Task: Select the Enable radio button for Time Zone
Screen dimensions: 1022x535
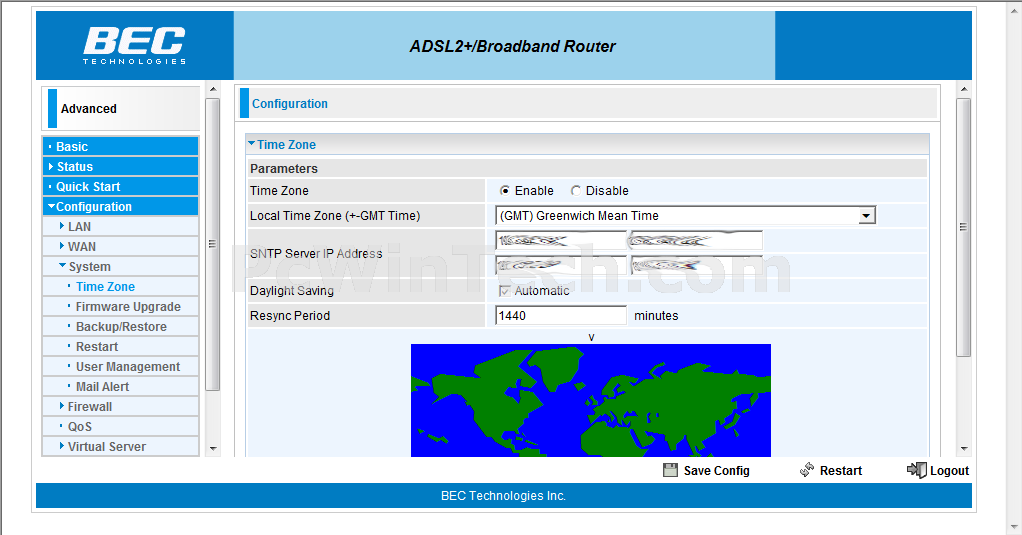Action: pos(505,191)
